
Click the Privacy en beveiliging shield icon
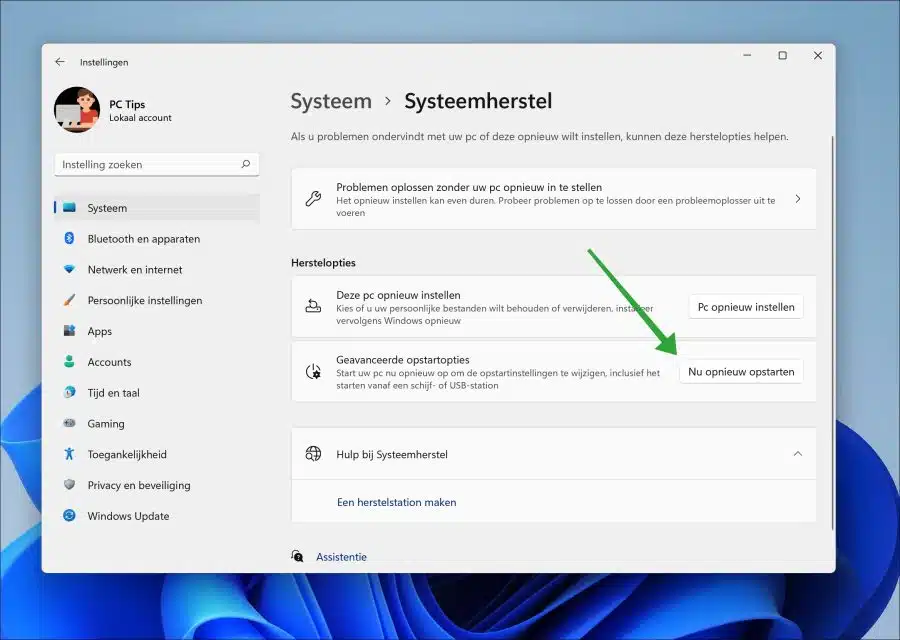coord(69,484)
